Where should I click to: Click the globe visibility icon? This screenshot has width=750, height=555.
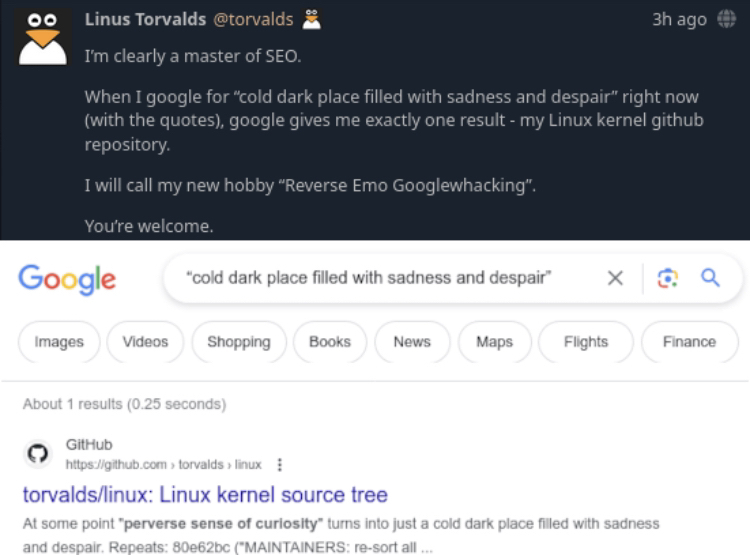coord(727,19)
